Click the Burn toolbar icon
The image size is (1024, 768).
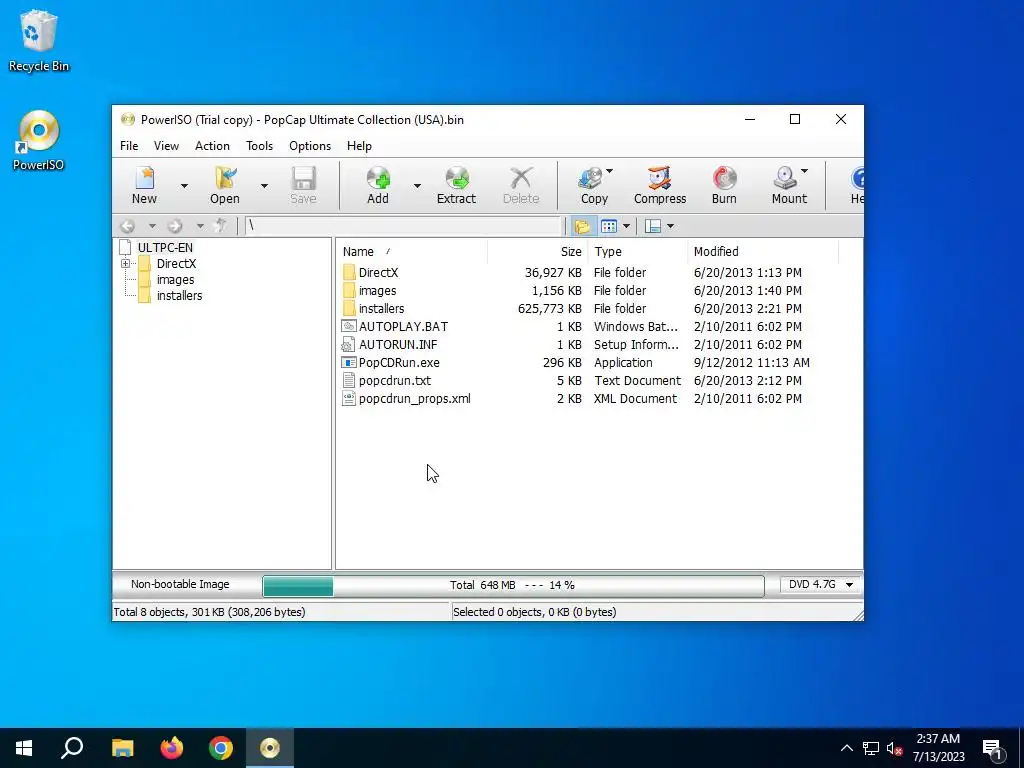pos(724,185)
